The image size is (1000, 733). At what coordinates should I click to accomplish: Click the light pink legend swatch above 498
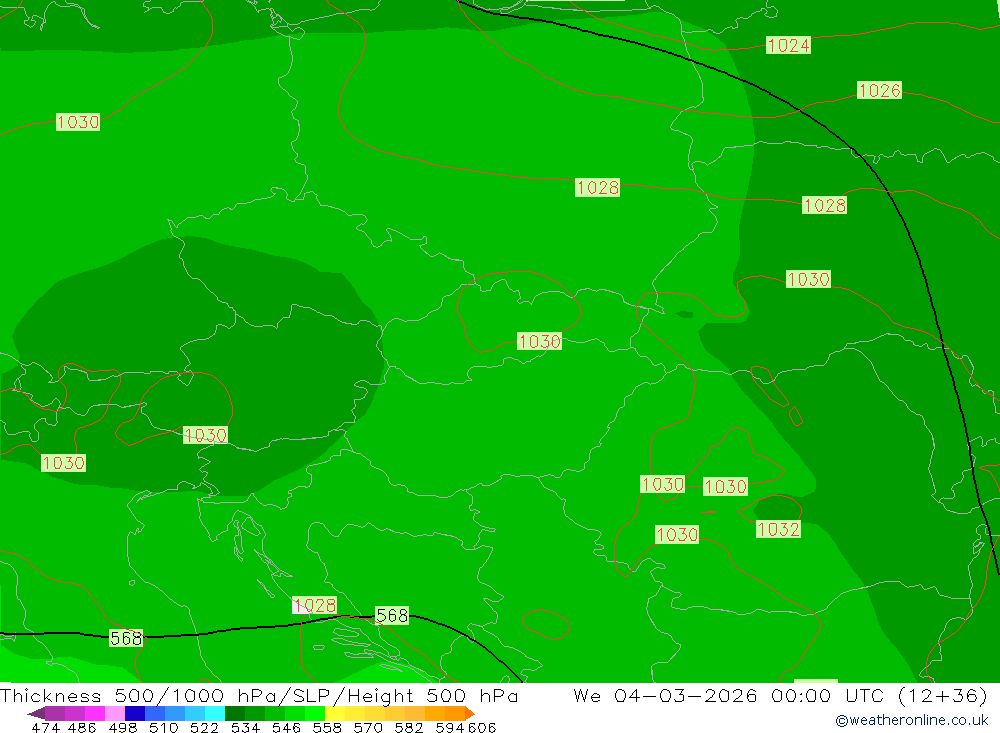114,713
